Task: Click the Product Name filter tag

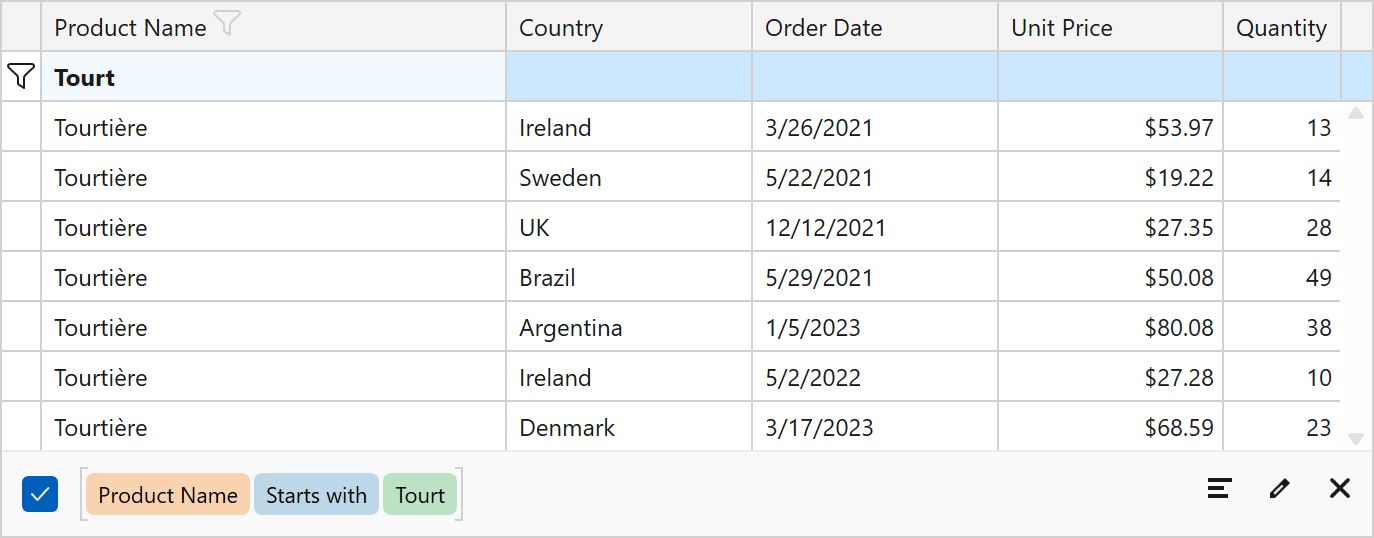Action: click(x=167, y=495)
